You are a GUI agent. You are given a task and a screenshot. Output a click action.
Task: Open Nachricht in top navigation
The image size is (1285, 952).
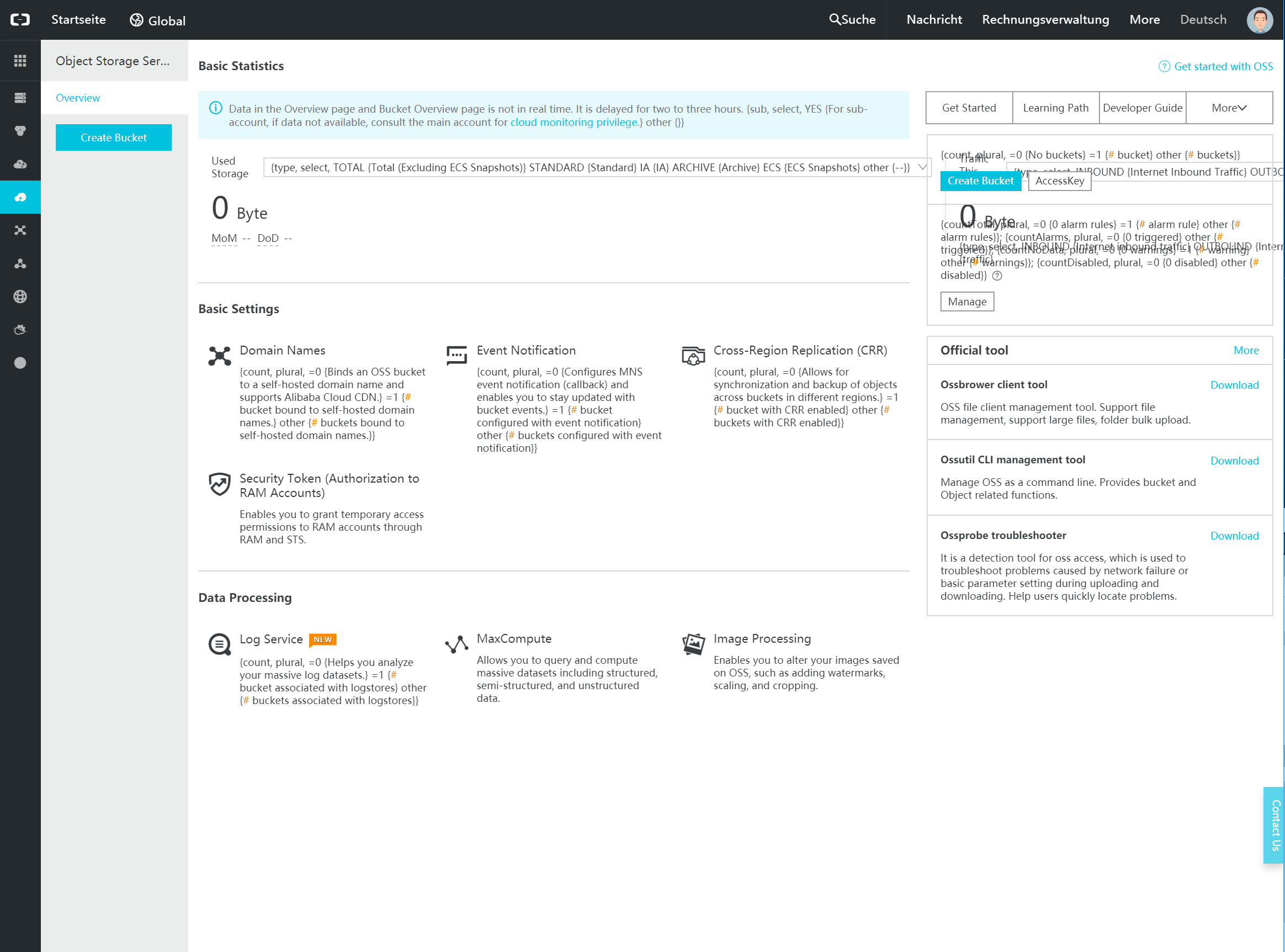934,19
